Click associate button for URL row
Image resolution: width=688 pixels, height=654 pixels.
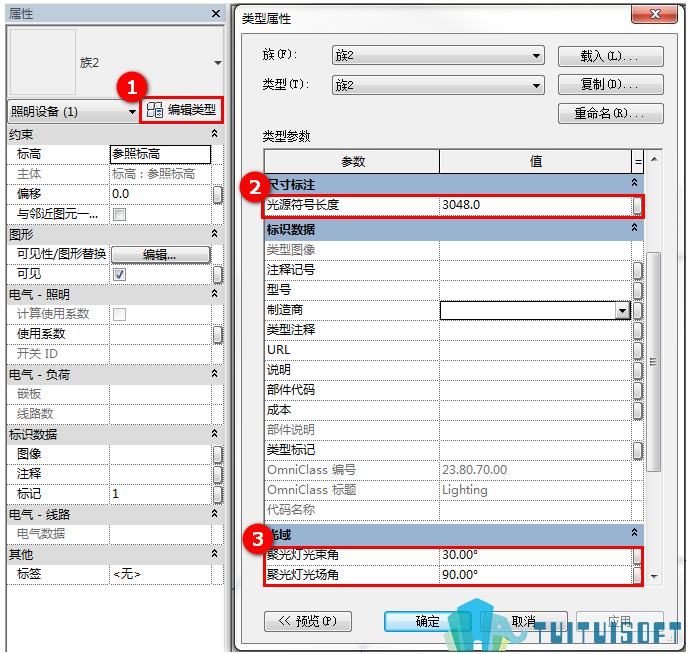click(638, 350)
